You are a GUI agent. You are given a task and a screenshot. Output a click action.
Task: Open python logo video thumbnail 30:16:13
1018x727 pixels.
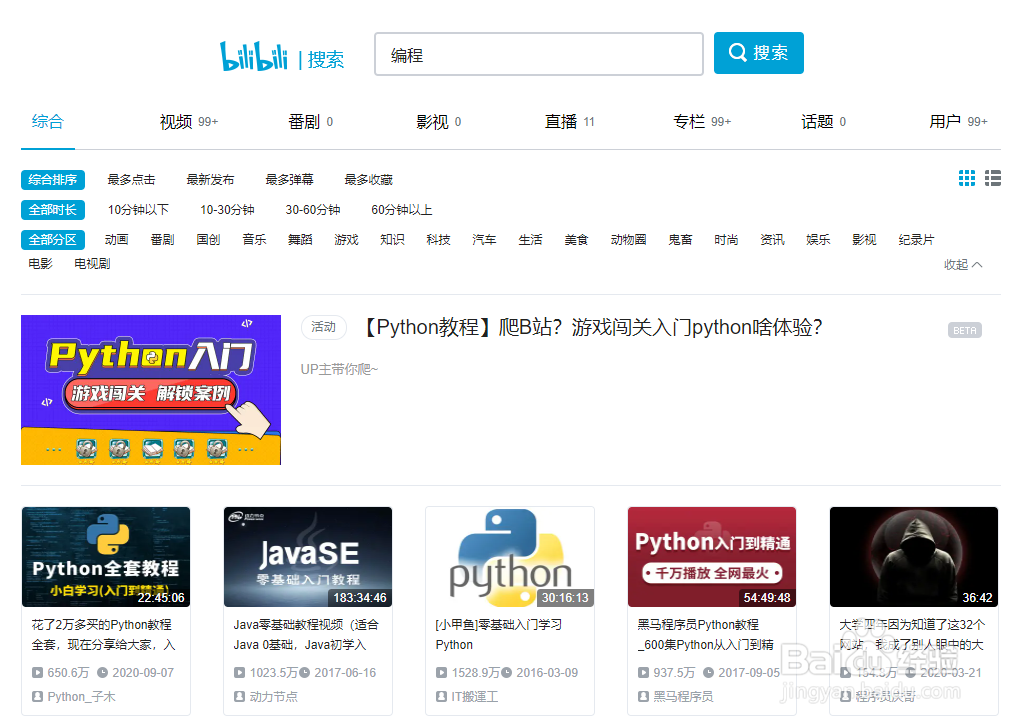tap(510, 557)
